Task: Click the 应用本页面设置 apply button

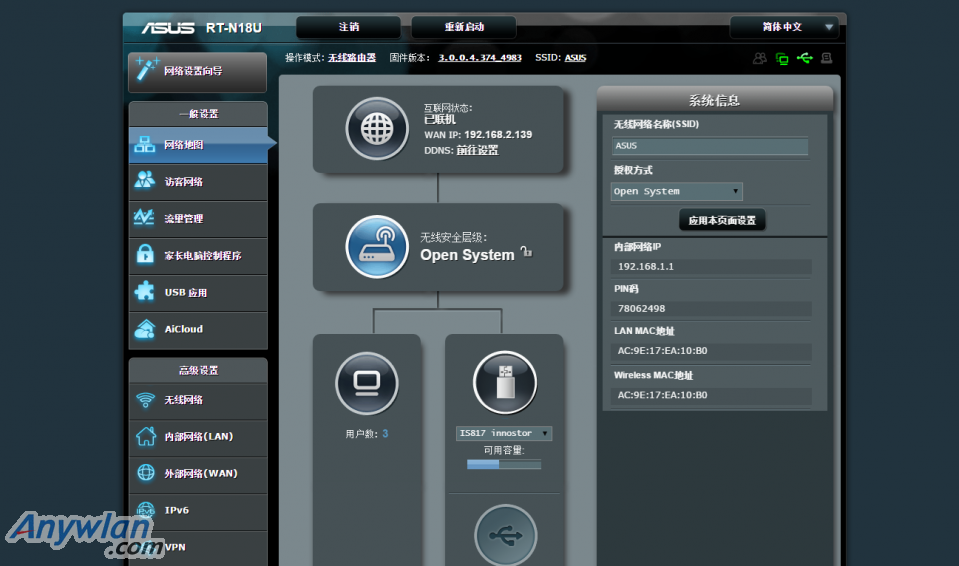Action: coord(722,220)
